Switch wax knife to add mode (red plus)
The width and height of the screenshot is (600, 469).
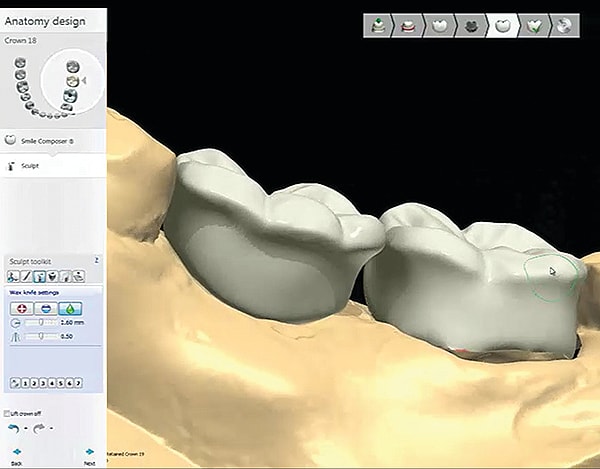pyautogui.click(x=21, y=309)
